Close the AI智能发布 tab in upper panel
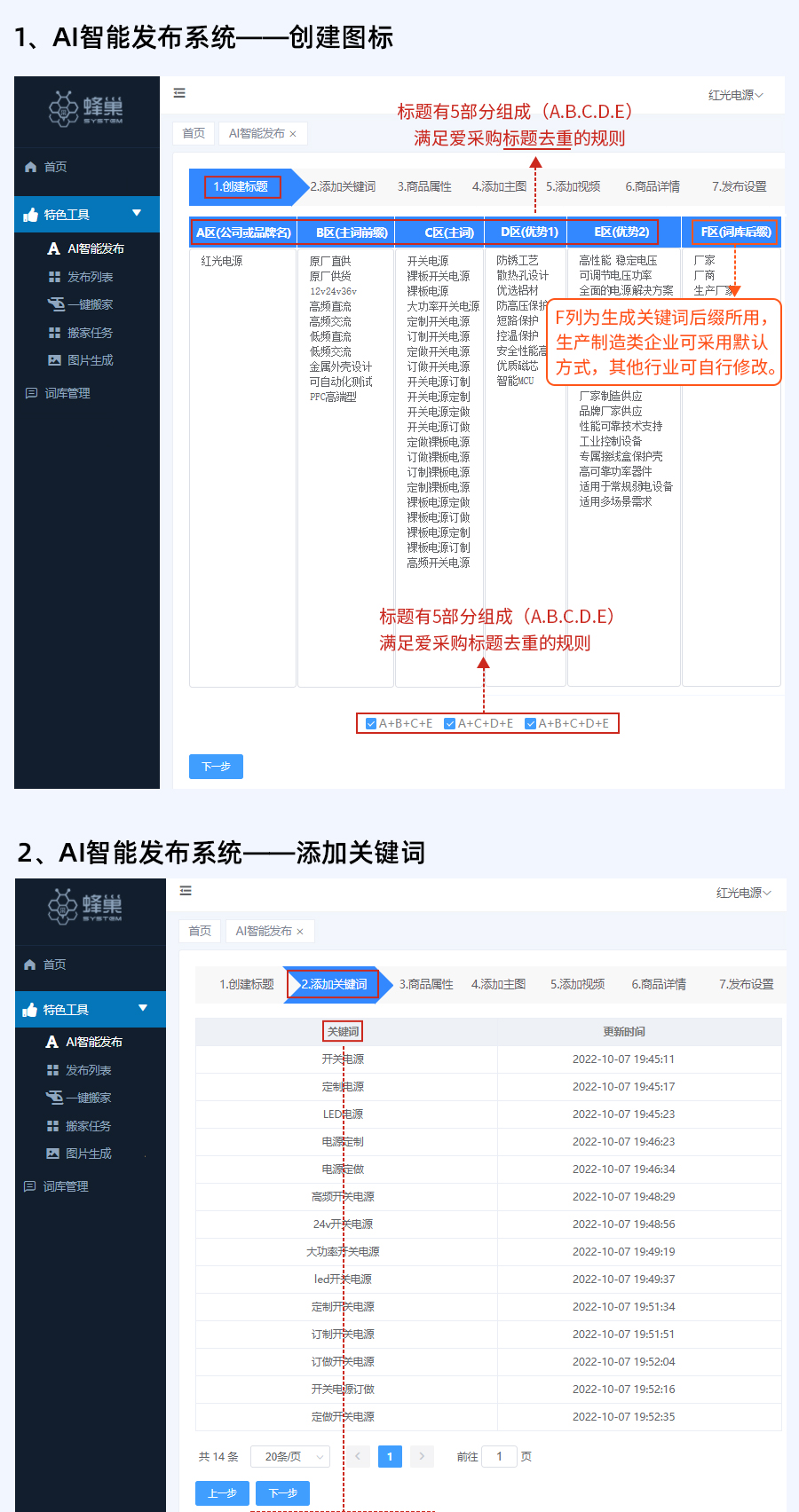 click(293, 134)
